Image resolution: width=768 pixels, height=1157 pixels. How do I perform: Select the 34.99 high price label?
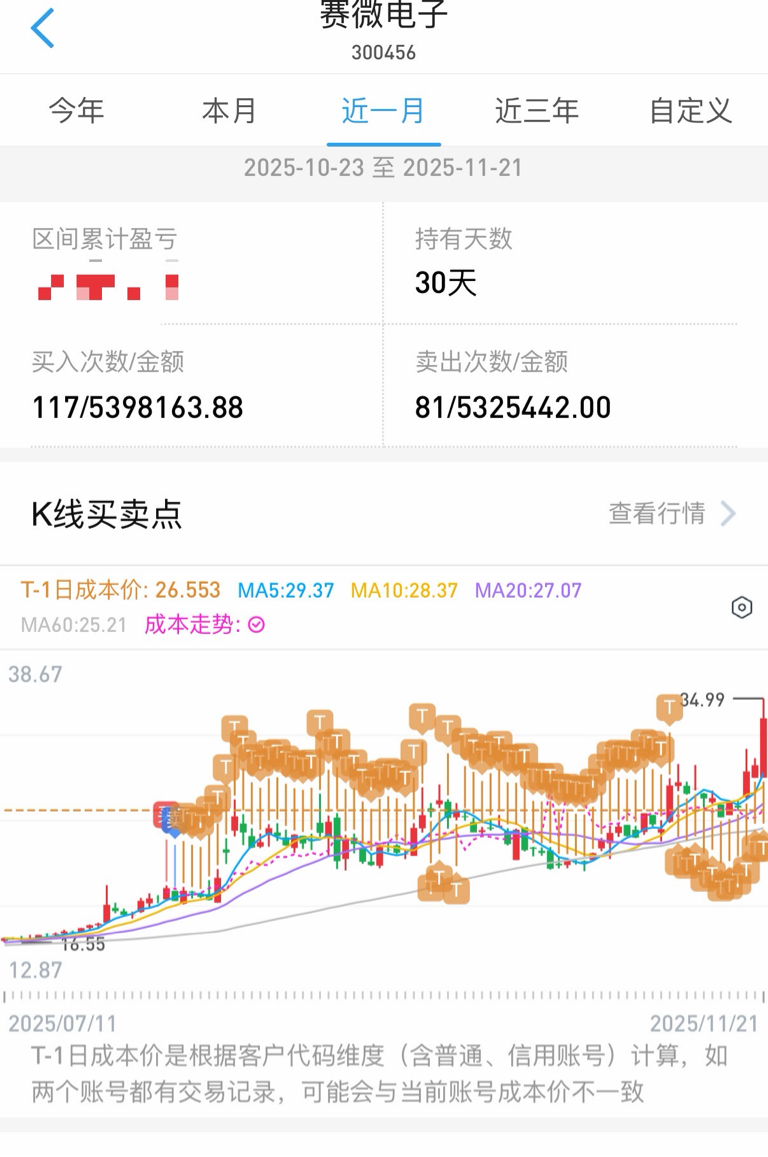[703, 700]
